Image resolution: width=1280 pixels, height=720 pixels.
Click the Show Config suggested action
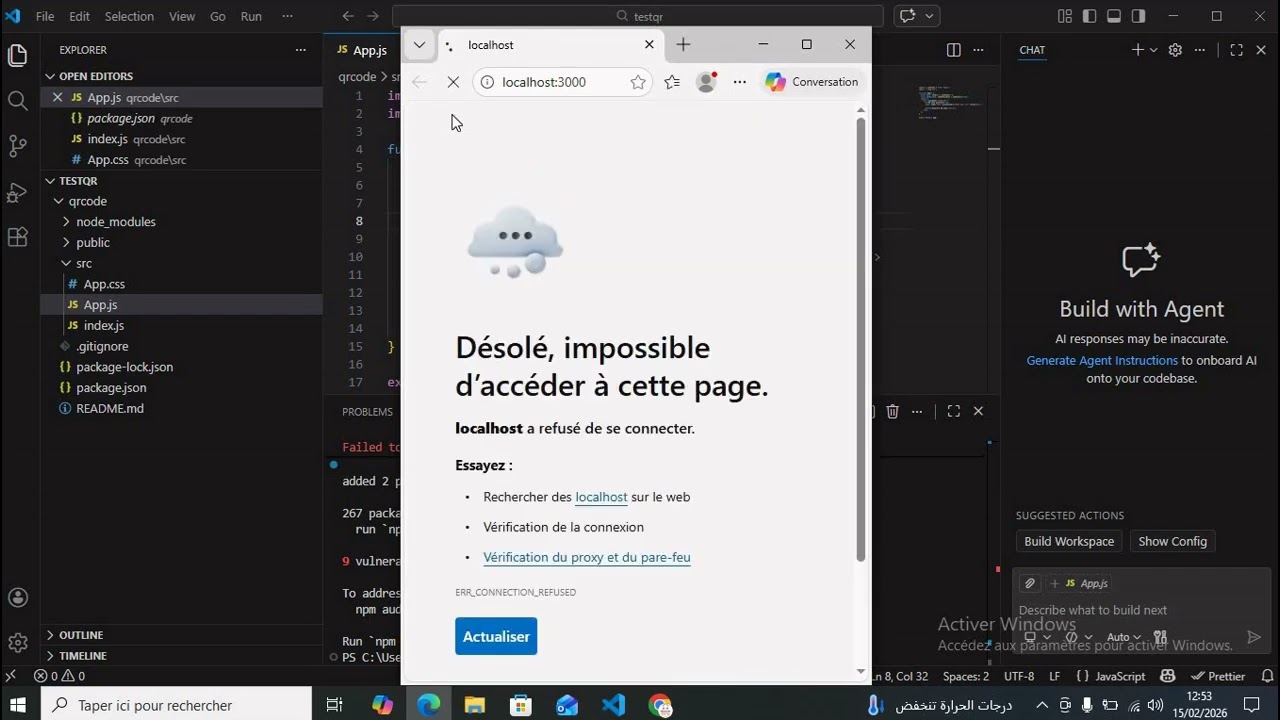pos(1172,541)
